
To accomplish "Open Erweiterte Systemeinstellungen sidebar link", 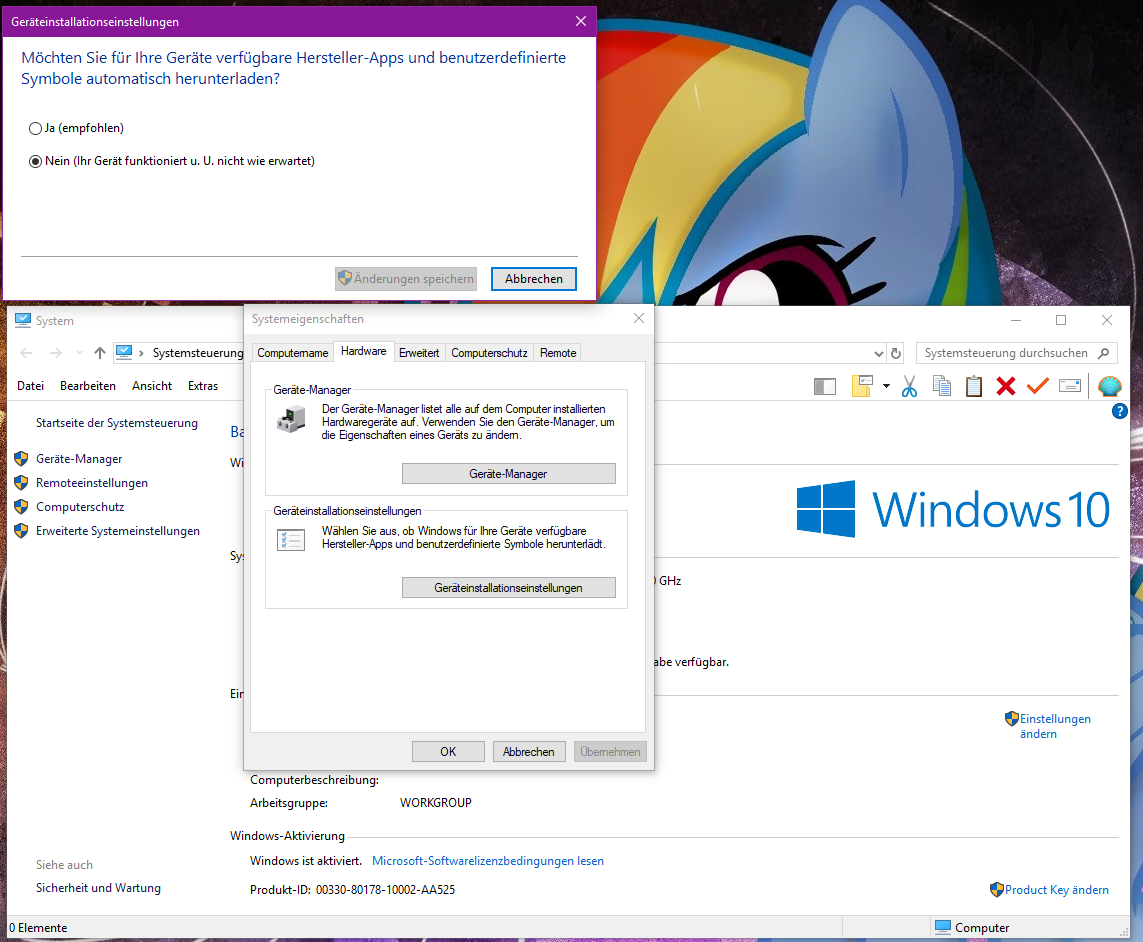I will pos(118,531).
